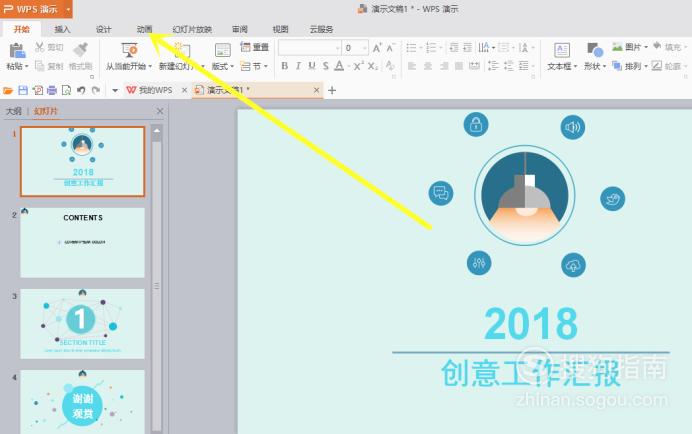Viewport: 692px width, 434px height.
Task: Open the 视图 ribbon tab
Action: (x=280, y=29)
